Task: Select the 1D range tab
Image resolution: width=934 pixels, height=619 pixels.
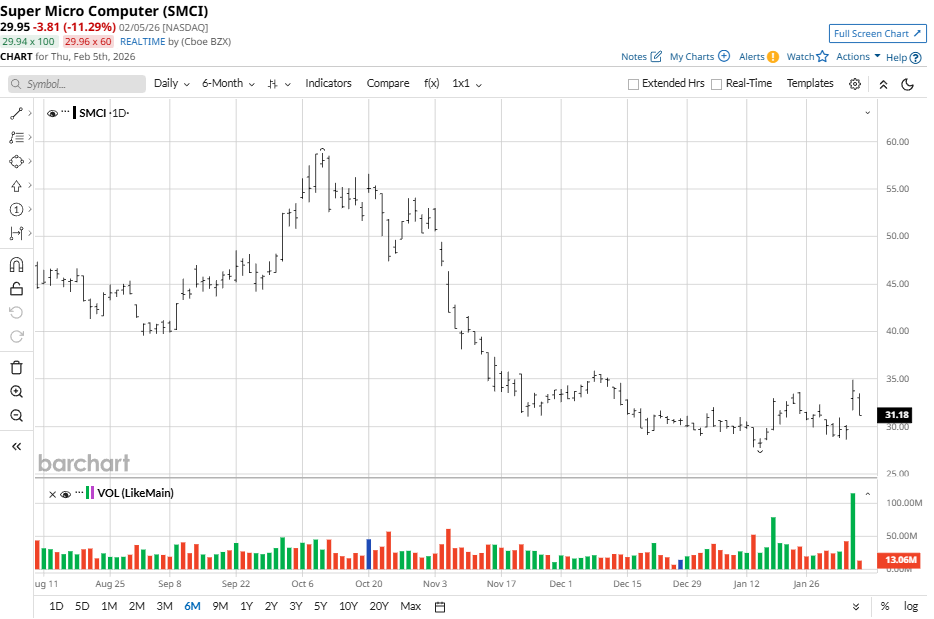Action: point(56,606)
